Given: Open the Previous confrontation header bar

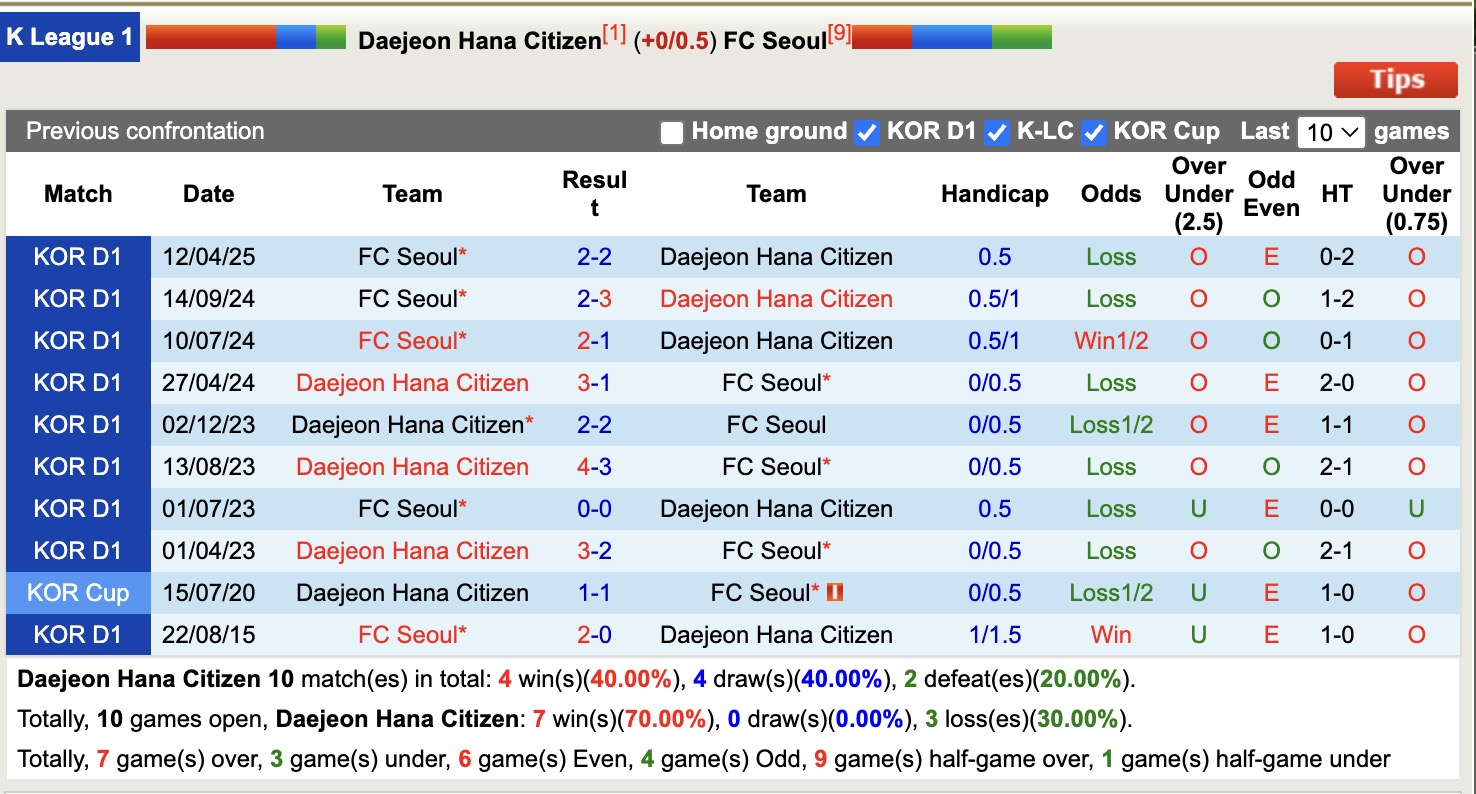Looking at the screenshot, I should coord(144,131).
